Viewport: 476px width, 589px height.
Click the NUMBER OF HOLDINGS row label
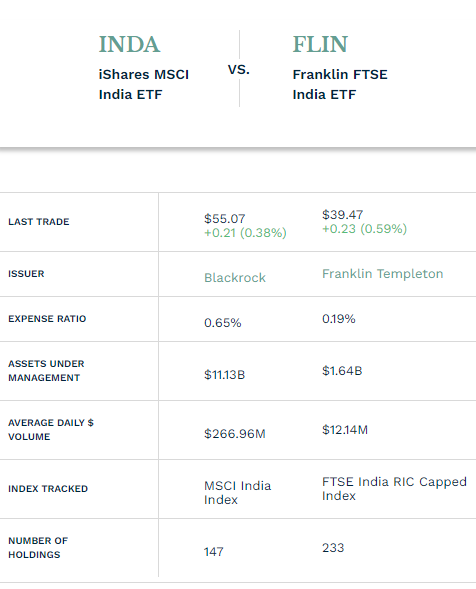click(38, 548)
